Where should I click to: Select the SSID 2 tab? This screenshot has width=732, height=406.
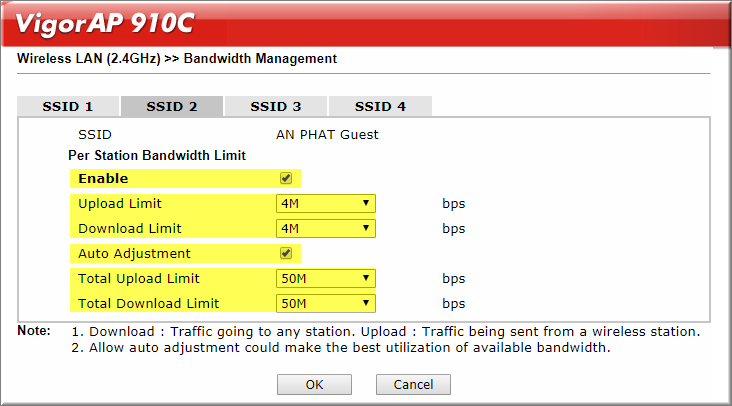tap(172, 106)
